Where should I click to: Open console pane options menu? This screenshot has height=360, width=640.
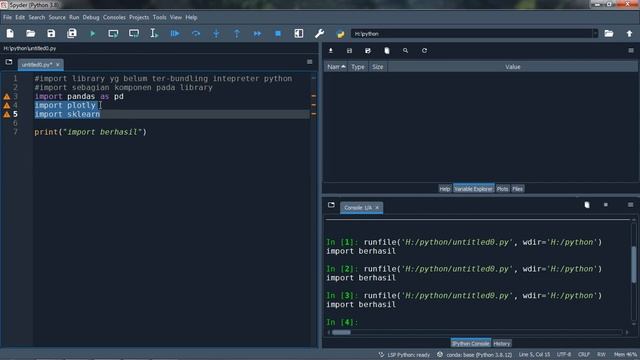631,205
